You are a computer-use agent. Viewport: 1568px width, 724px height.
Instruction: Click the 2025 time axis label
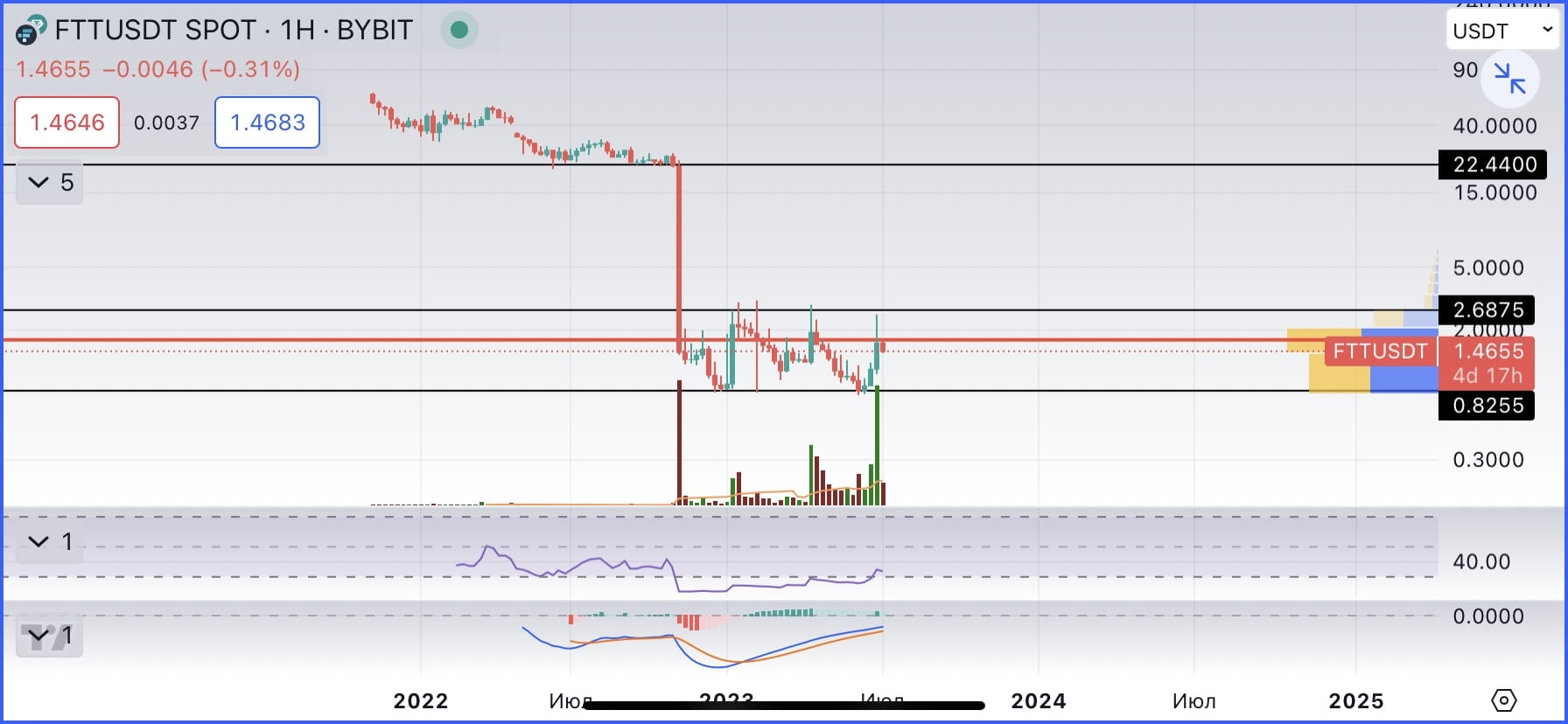1356,701
